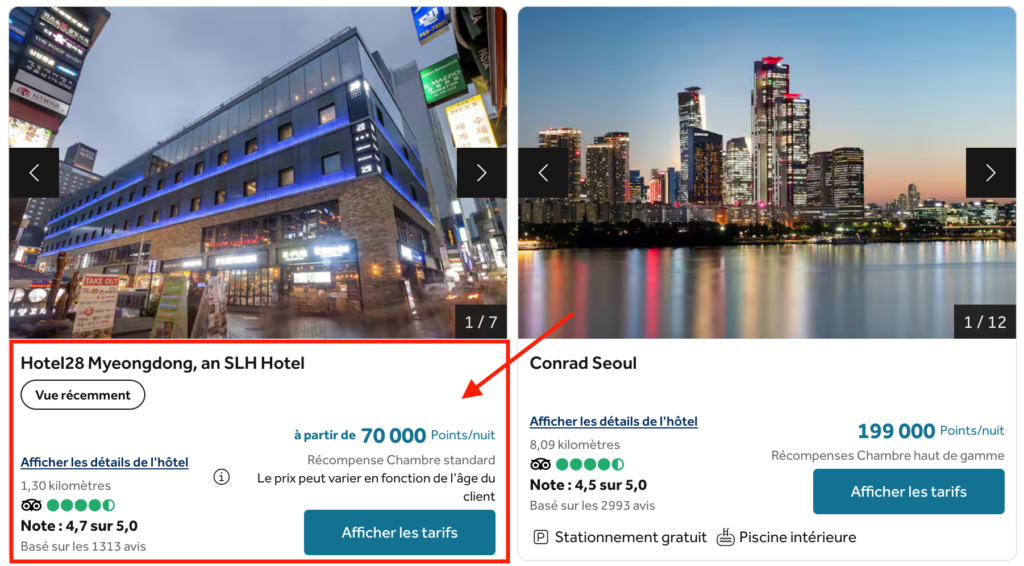Open Afficher les détails de l'hôtel for Conrad
The height and width of the screenshot is (566, 1024).
tap(613, 422)
